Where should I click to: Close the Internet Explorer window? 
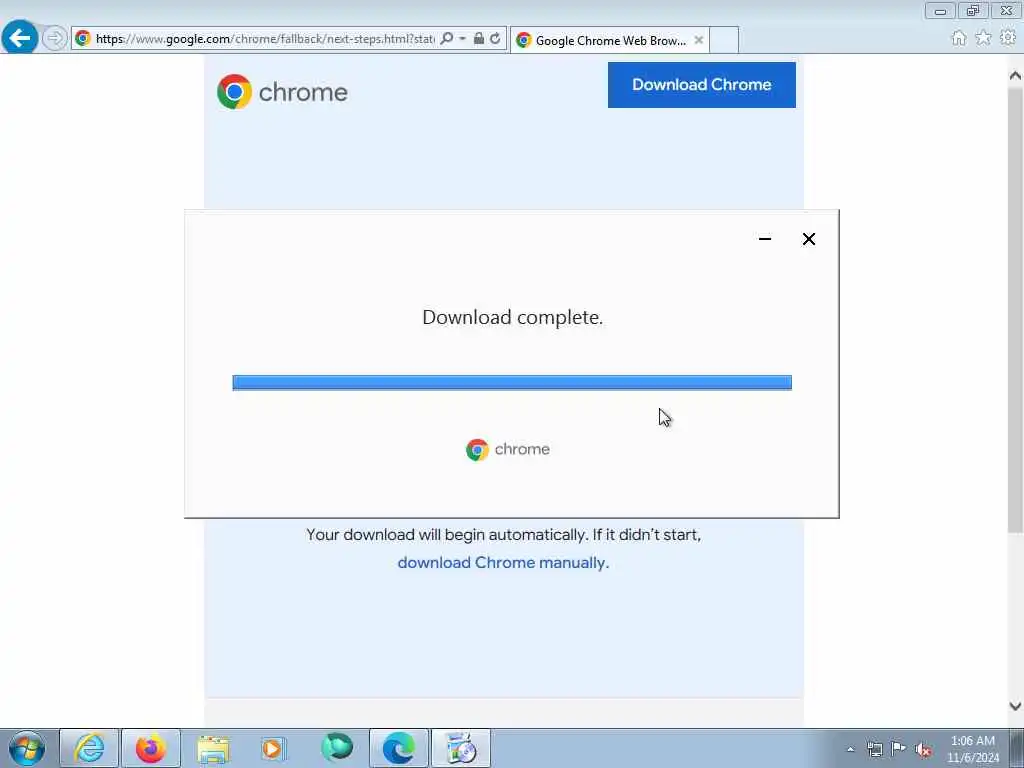pos(1006,10)
